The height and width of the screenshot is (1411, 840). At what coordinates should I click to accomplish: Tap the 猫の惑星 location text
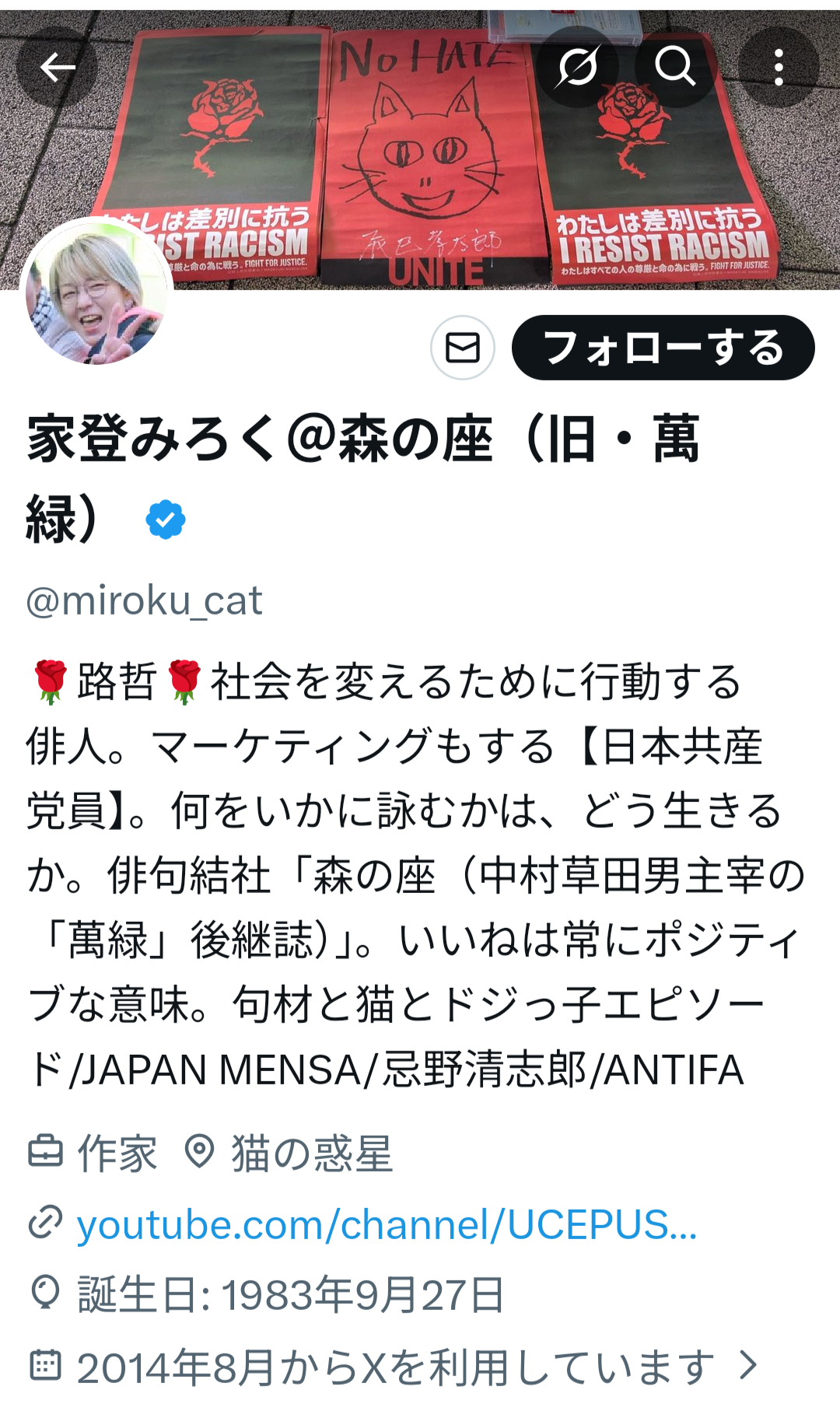(x=312, y=1153)
